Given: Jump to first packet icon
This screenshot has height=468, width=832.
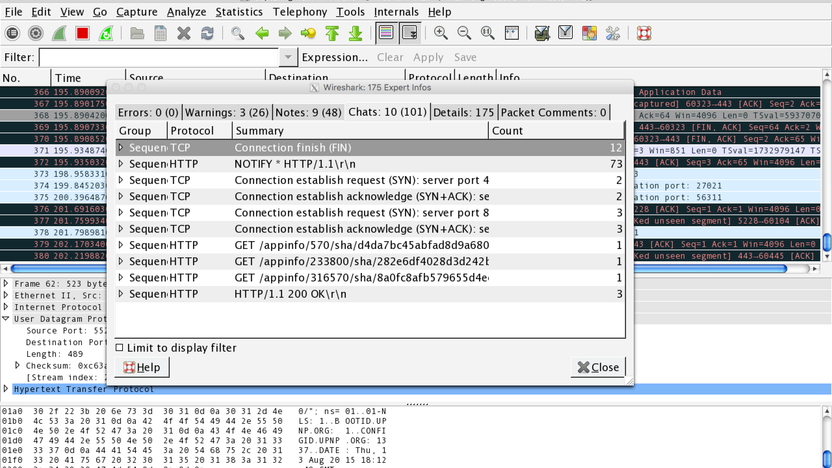Looking at the screenshot, I should point(332,33).
